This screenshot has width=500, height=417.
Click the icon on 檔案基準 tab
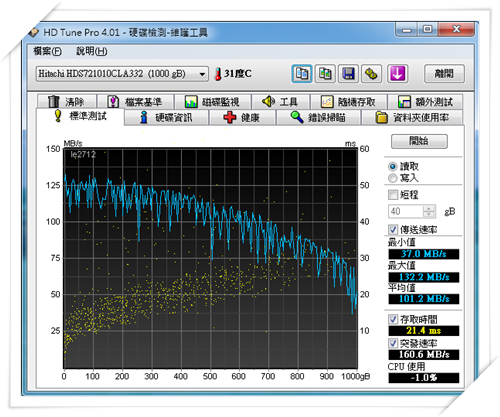[x=113, y=101]
